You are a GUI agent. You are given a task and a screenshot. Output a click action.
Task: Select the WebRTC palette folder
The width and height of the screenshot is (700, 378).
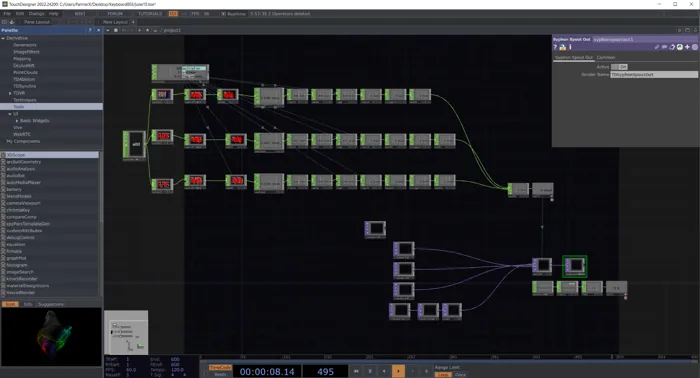[21, 134]
